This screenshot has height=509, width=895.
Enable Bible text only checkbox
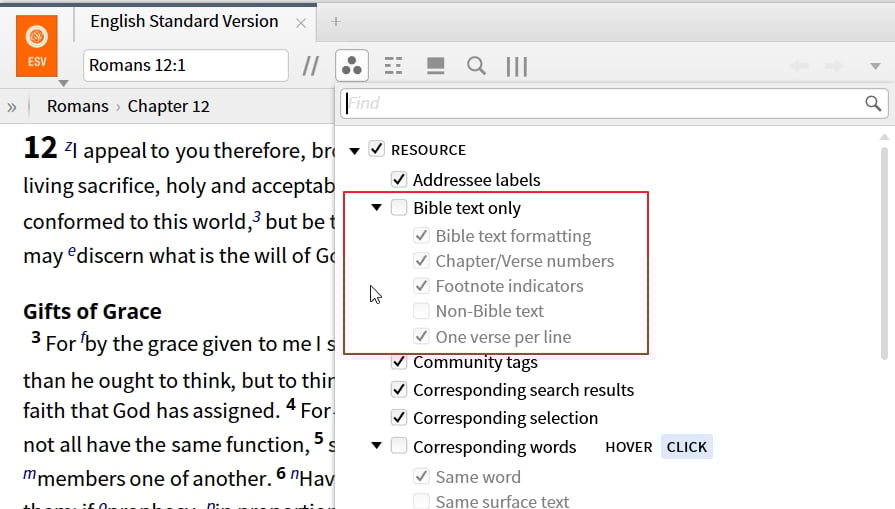(399, 207)
